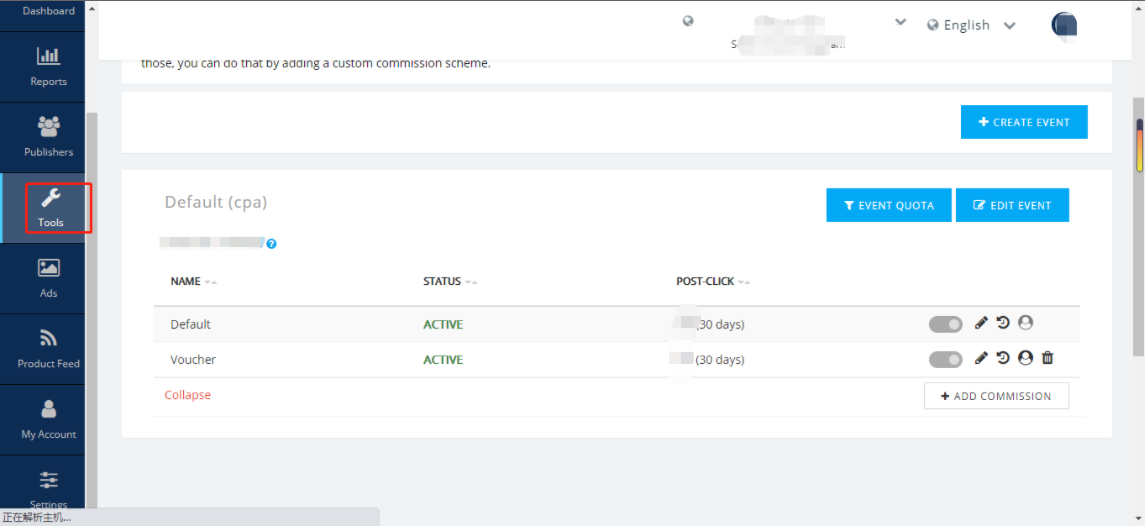Open the user avatar at top right
The width and height of the screenshot is (1145, 526).
[1063, 25]
